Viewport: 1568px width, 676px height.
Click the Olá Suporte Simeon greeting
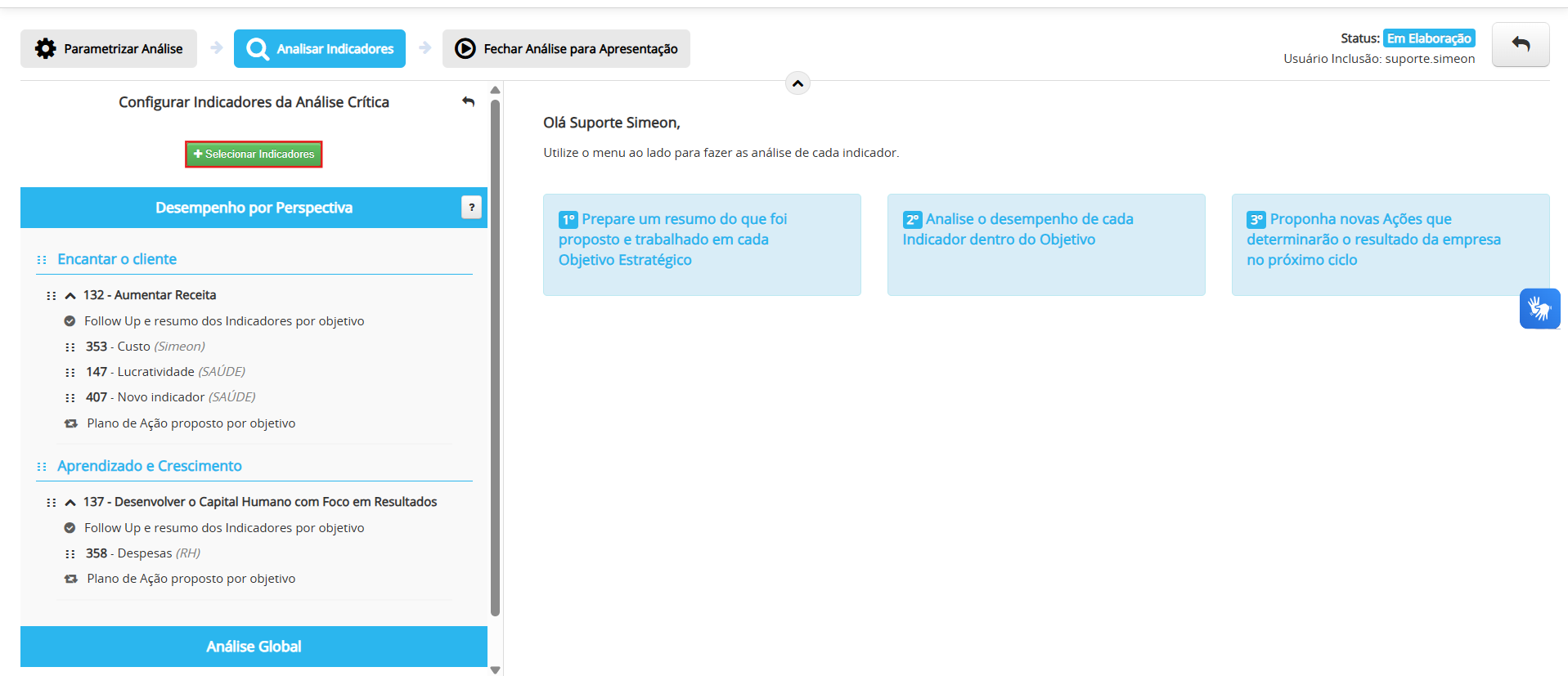(x=612, y=123)
